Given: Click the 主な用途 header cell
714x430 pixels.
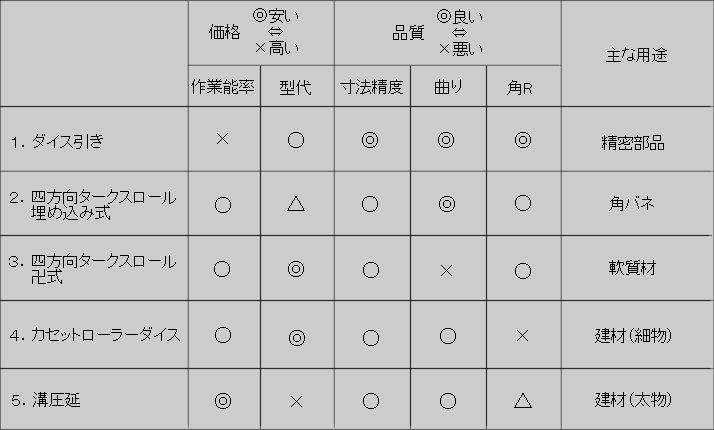Looking at the screenshot, I should (636, 54).
